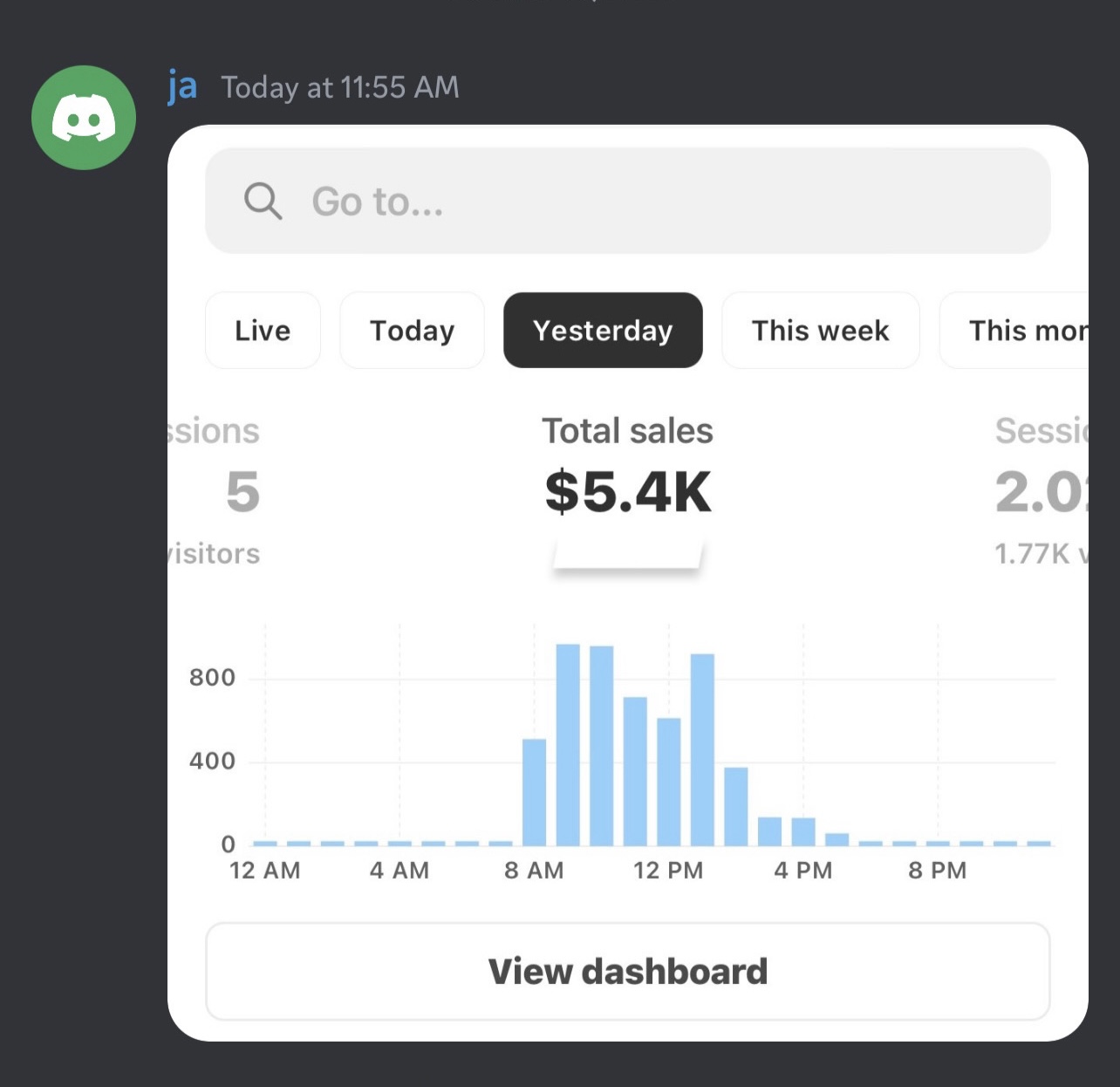
Task: Click the message timestamp "Today at 11:55 AM"
Action: 339,87
